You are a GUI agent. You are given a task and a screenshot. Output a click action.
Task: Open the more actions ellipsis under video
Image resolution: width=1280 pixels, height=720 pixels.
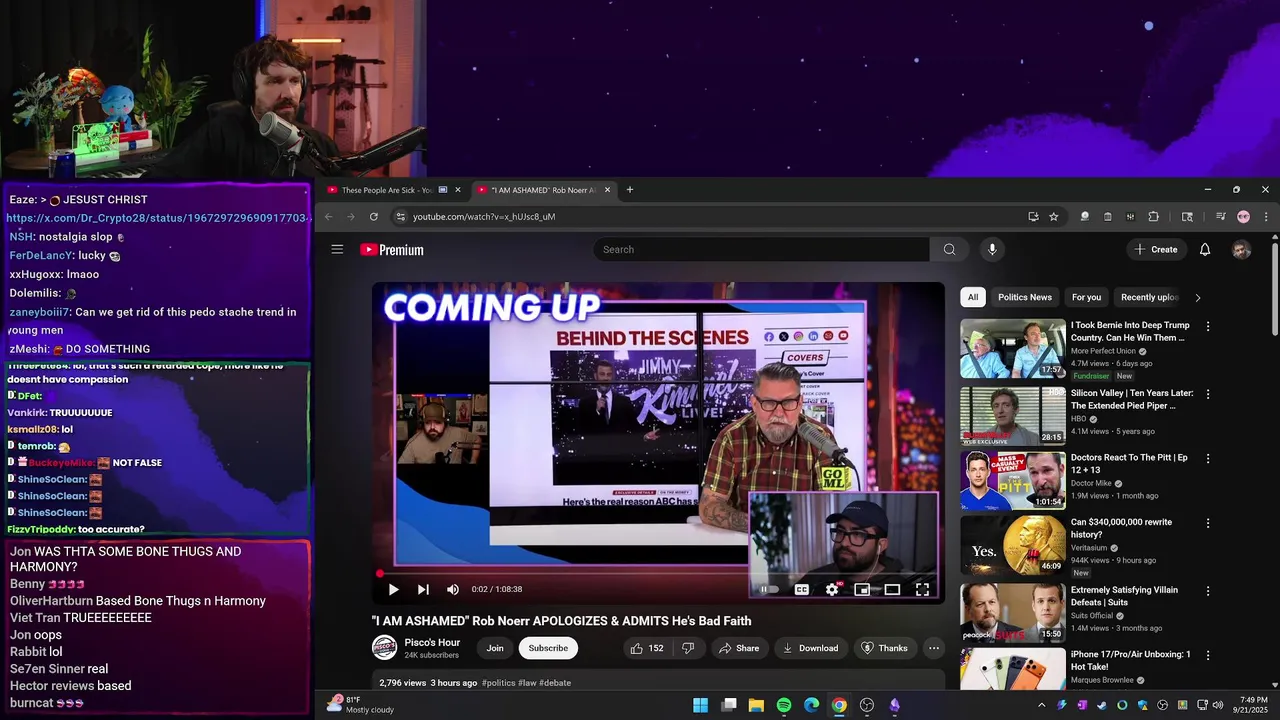pyautogui.click(x=934, y=648)
